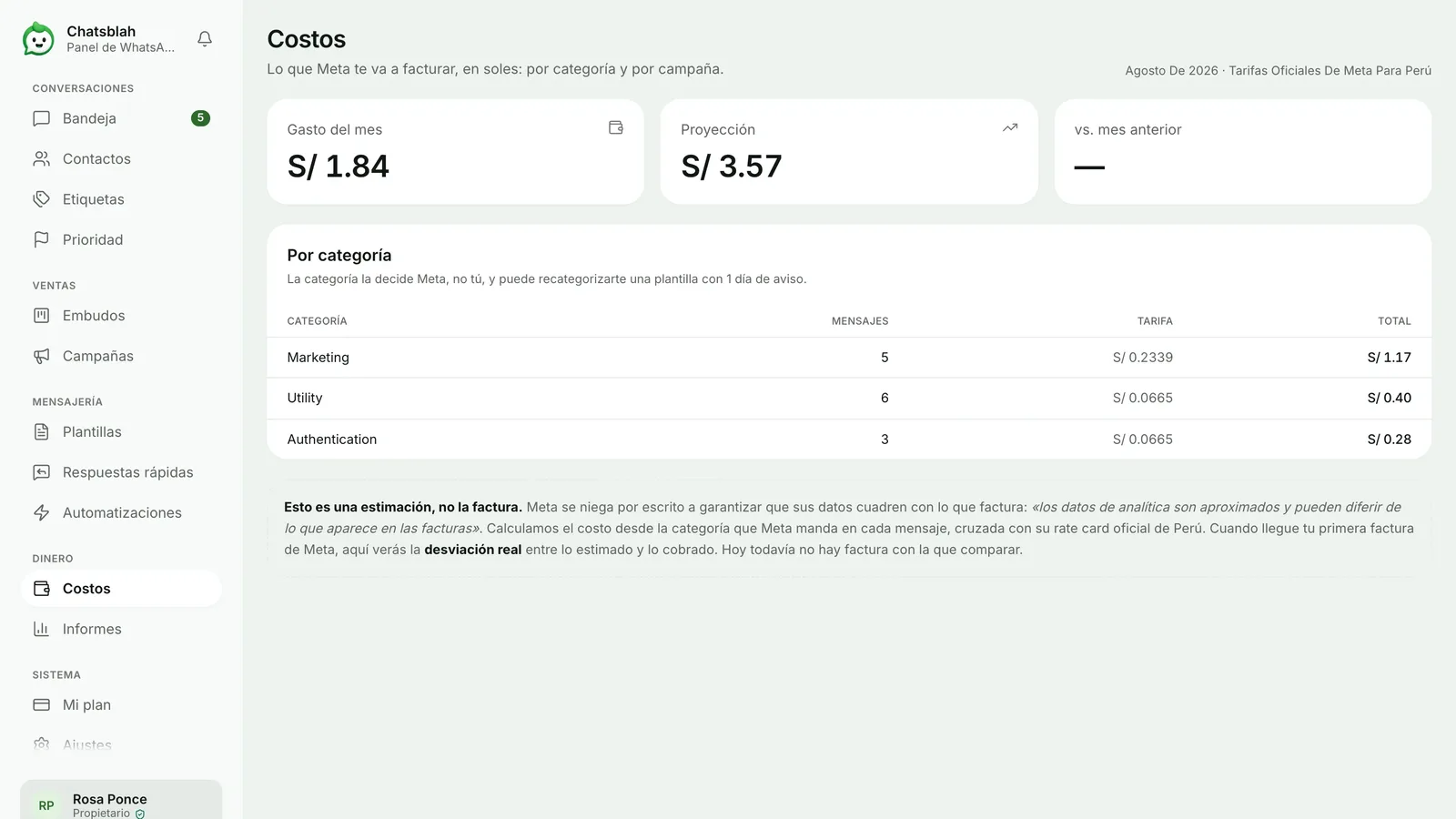Click the Bandeja unread badge 5
The height and width of the screenshot is (819, 1456).
(200, 118)
